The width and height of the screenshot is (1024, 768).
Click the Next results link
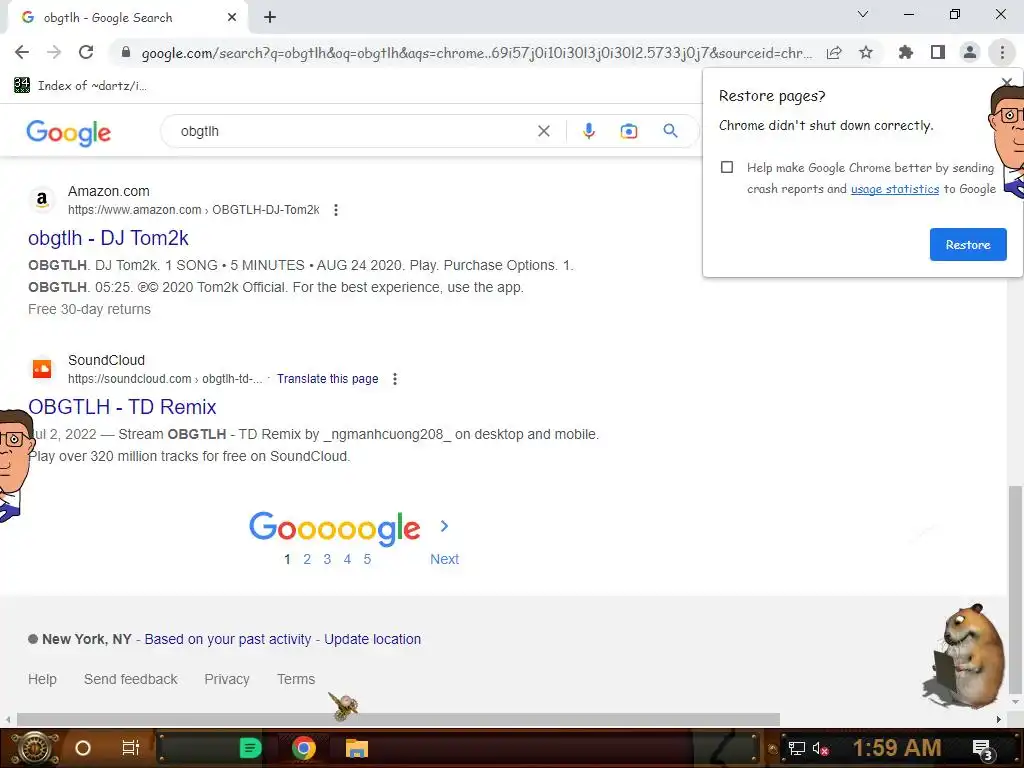coord(444,559)
